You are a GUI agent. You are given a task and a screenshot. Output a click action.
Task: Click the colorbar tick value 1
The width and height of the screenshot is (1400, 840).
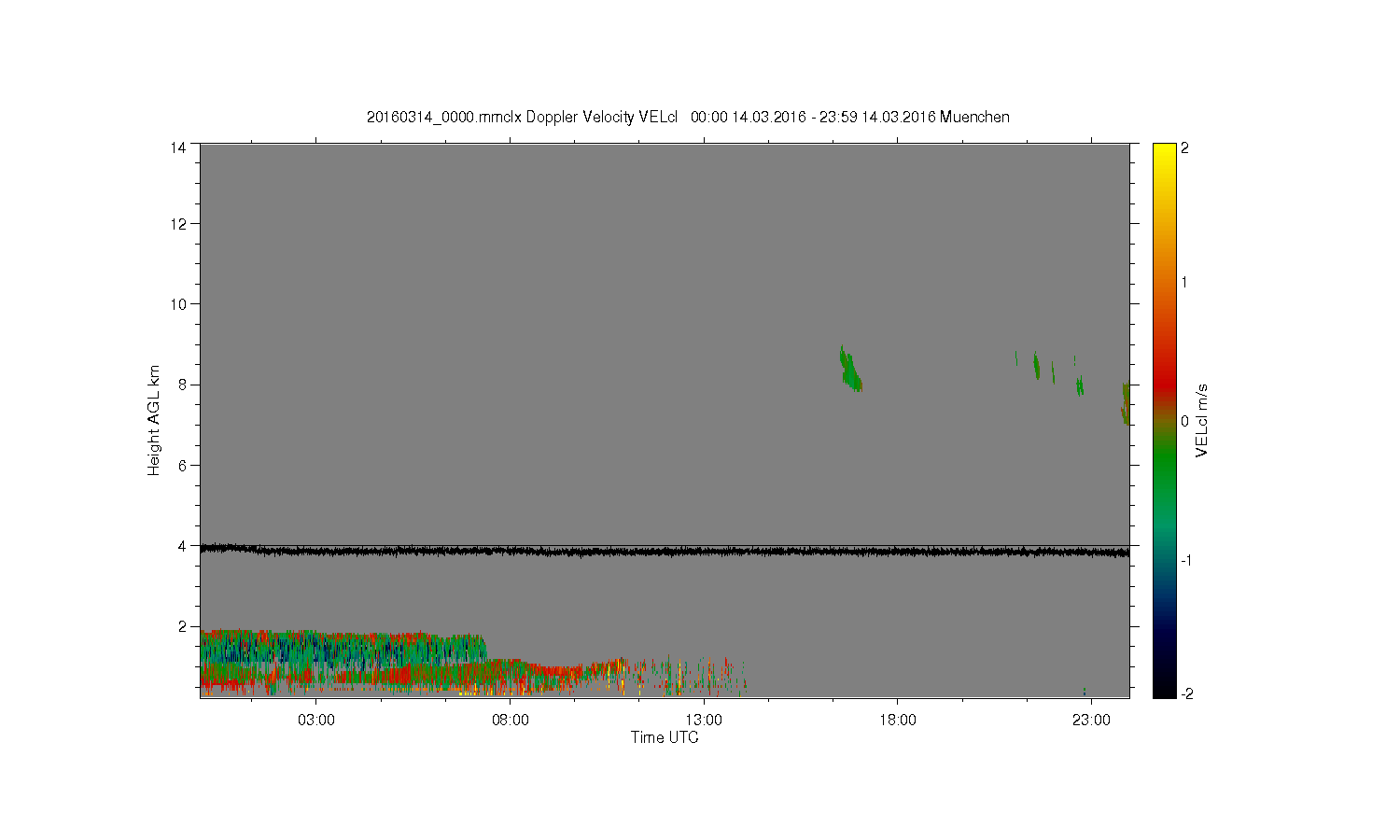point(1185,282)
